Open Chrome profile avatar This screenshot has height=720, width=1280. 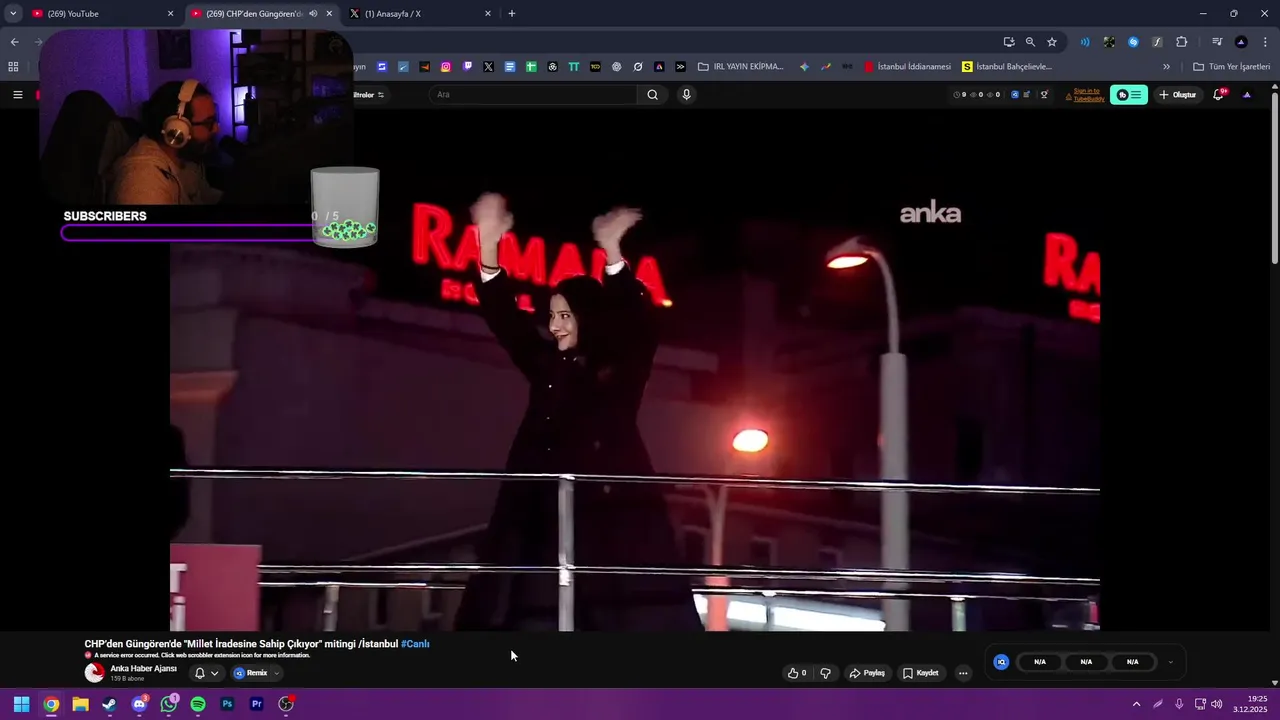click(1241, 42)
